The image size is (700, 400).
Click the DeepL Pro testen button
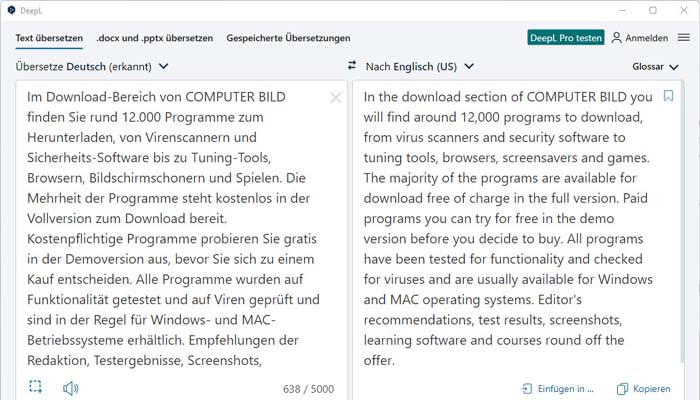point(566,38)
